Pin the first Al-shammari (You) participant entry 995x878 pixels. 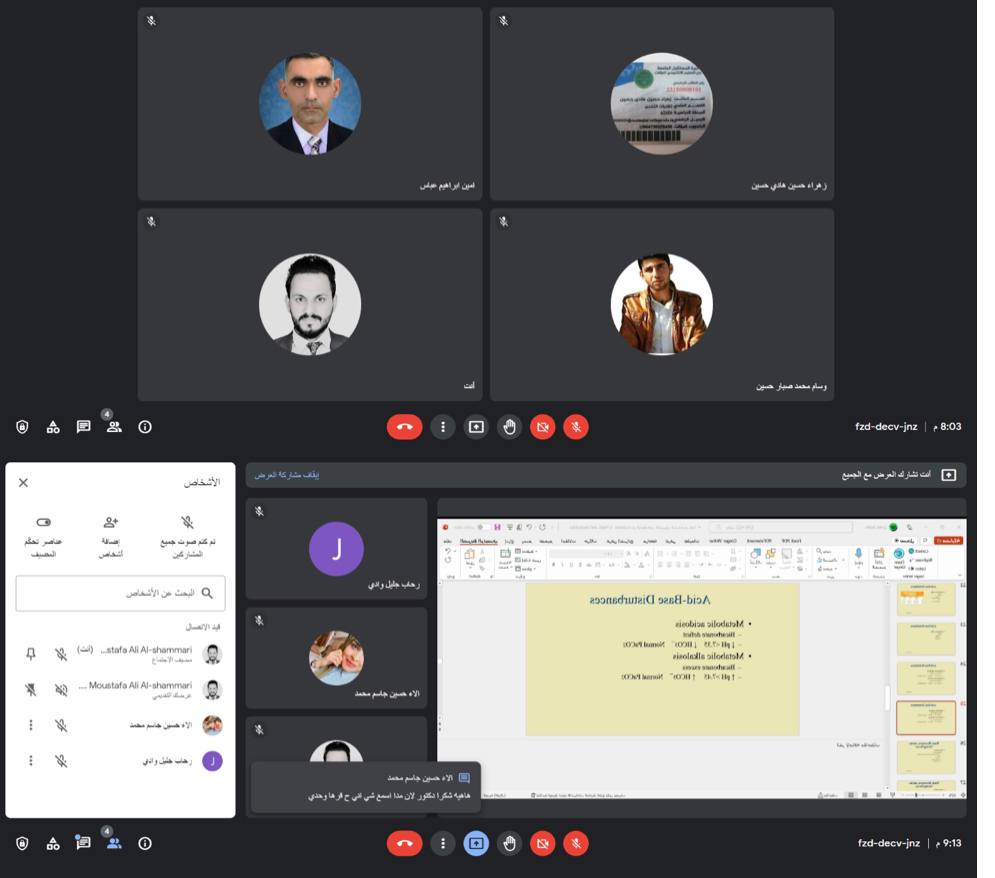(31, 654)
